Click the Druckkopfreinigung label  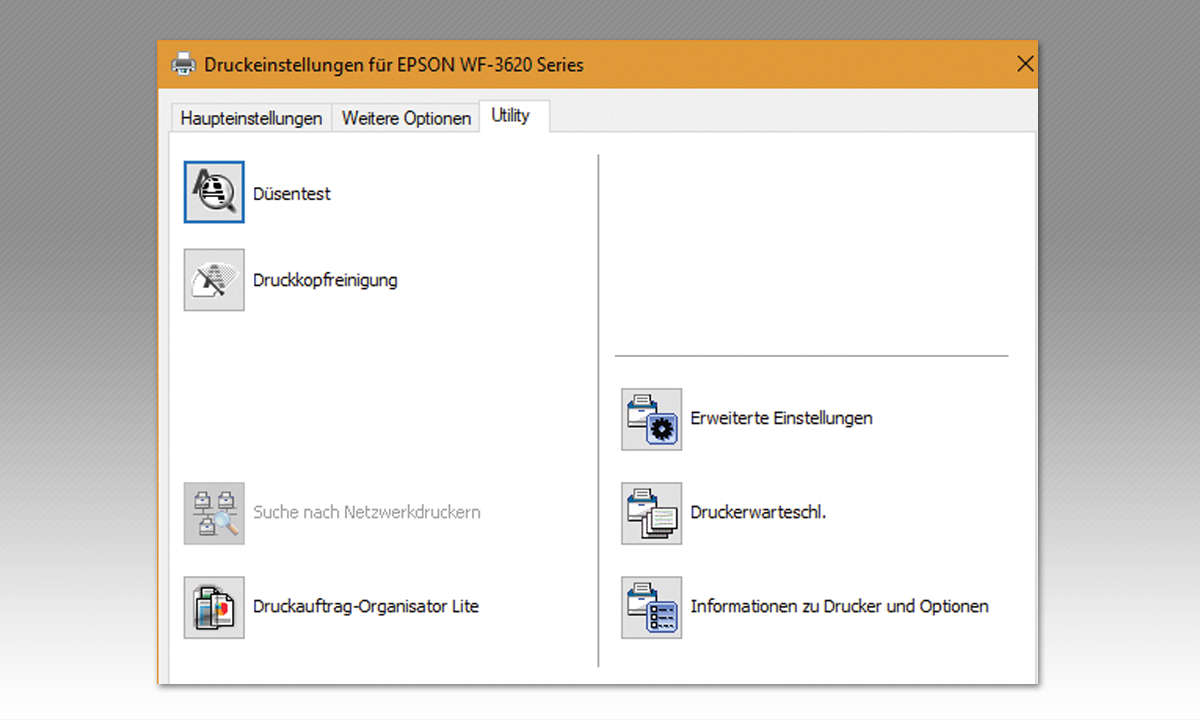(x=325, y=280)
